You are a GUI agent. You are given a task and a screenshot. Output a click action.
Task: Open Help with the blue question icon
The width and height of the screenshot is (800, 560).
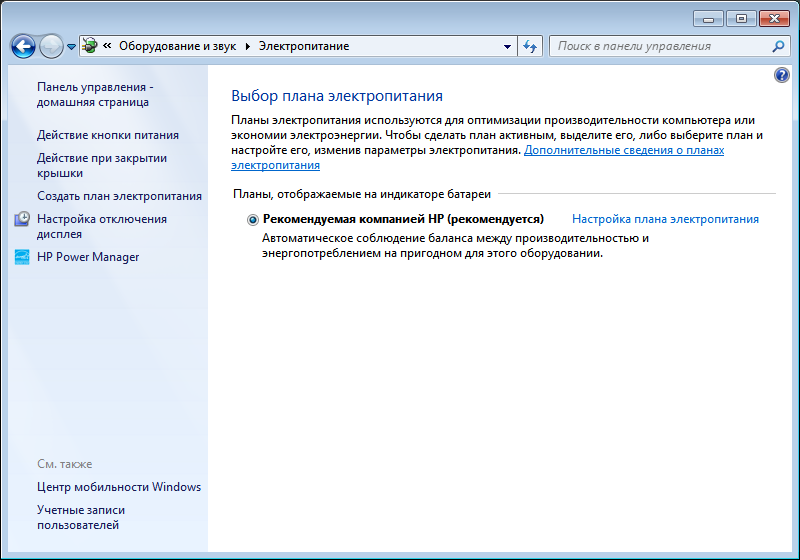(782, 75)
